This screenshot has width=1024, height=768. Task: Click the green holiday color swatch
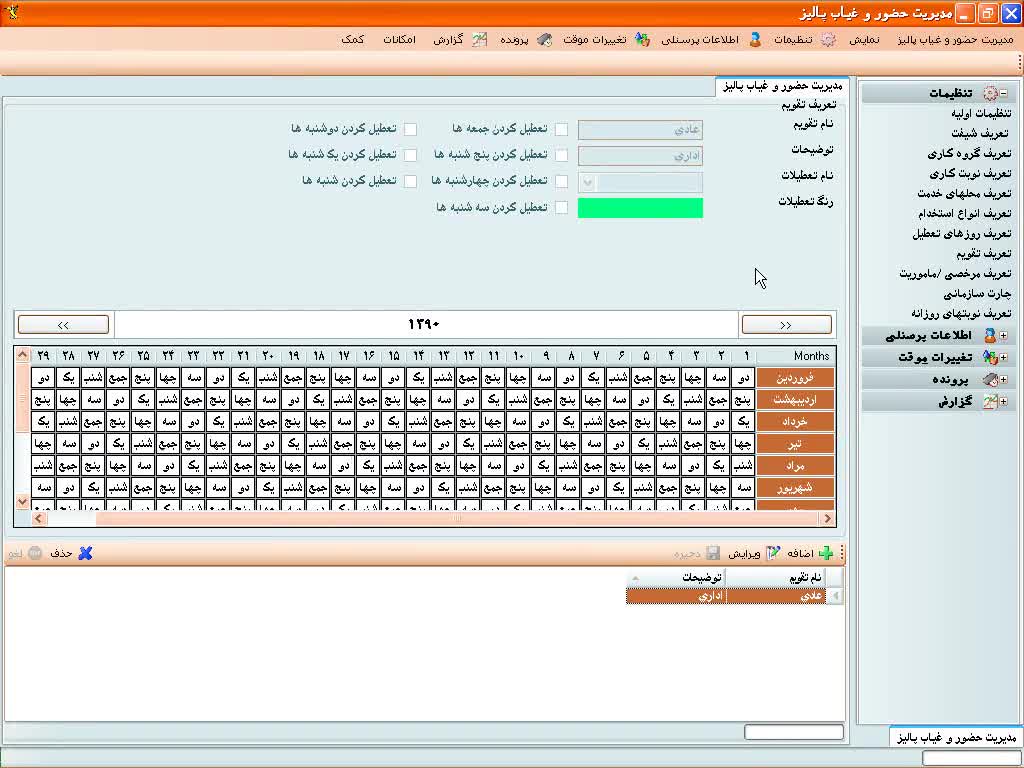tap(640, 208)
